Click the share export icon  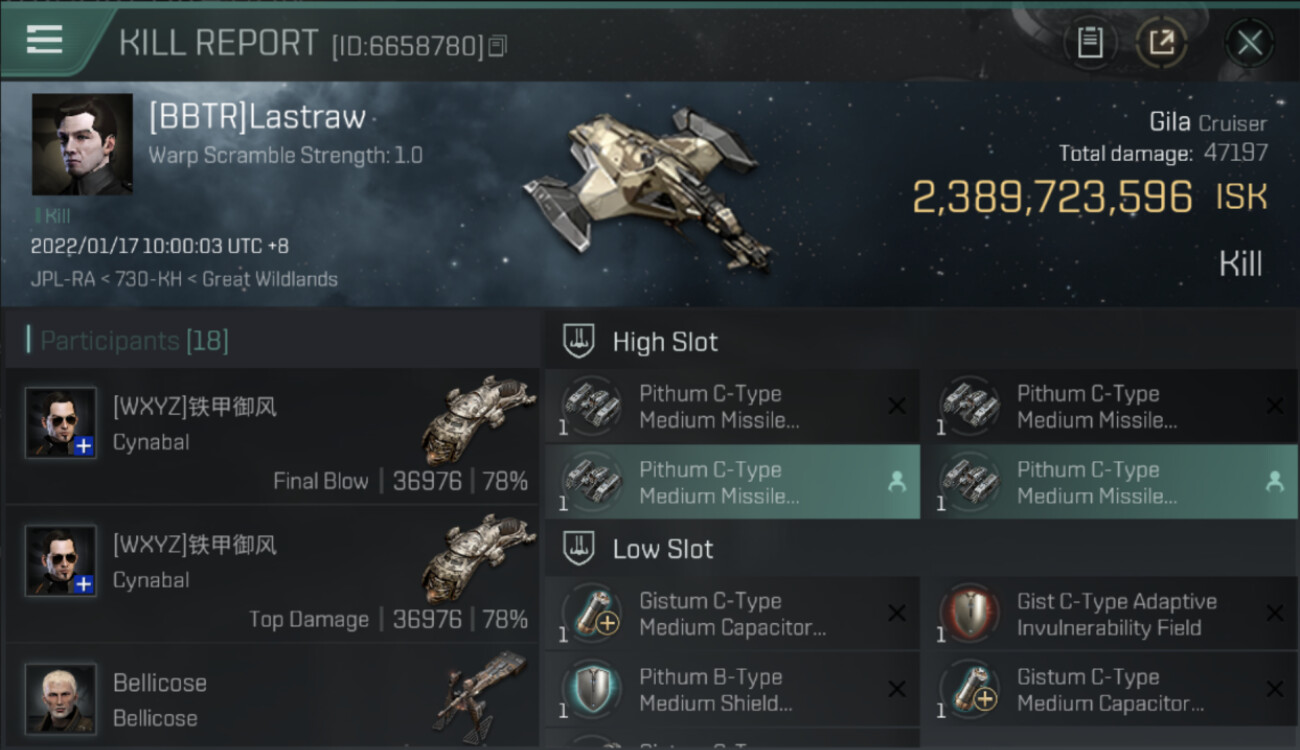point(1162,43)
